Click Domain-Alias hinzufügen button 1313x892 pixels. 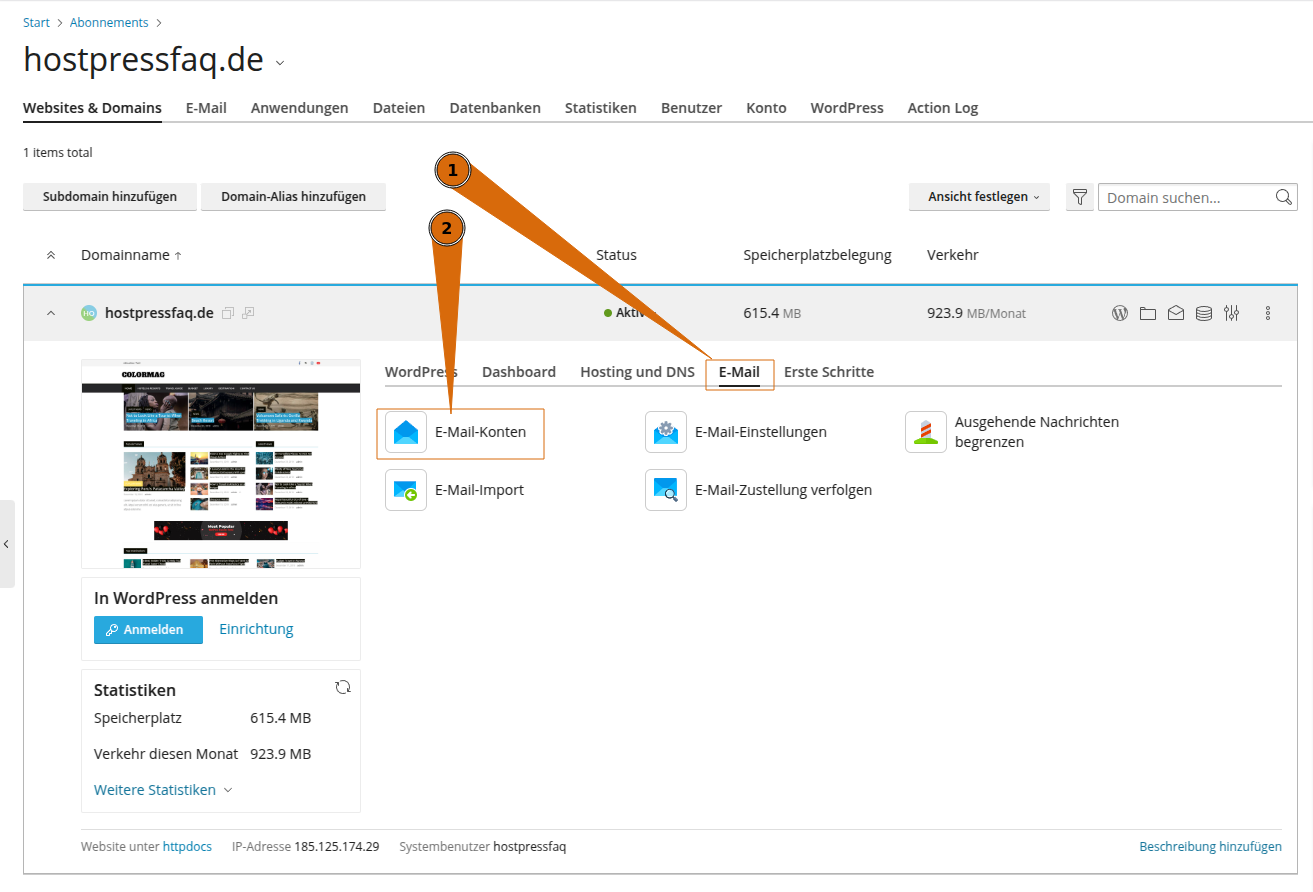[x=294, y=197]
